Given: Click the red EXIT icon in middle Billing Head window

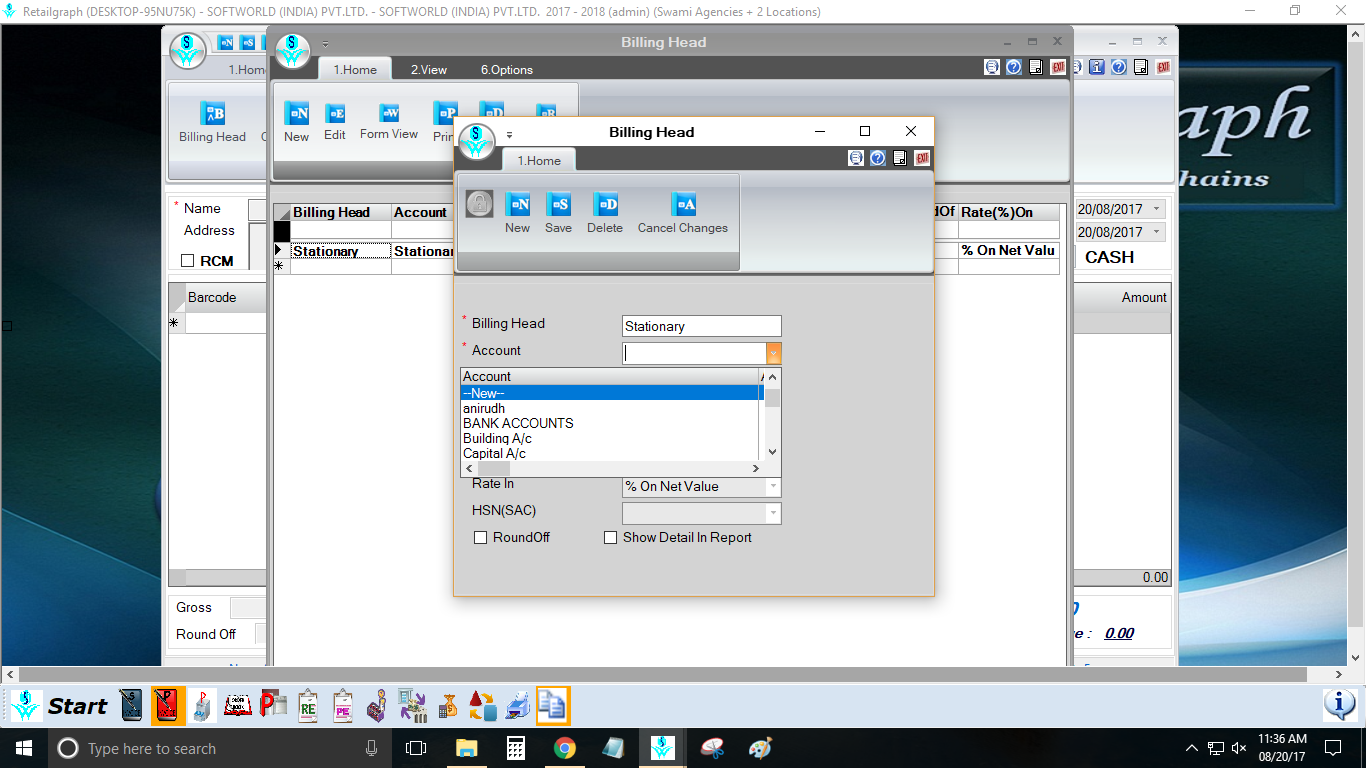Looking at the screenshot, I should [1058, 67].
